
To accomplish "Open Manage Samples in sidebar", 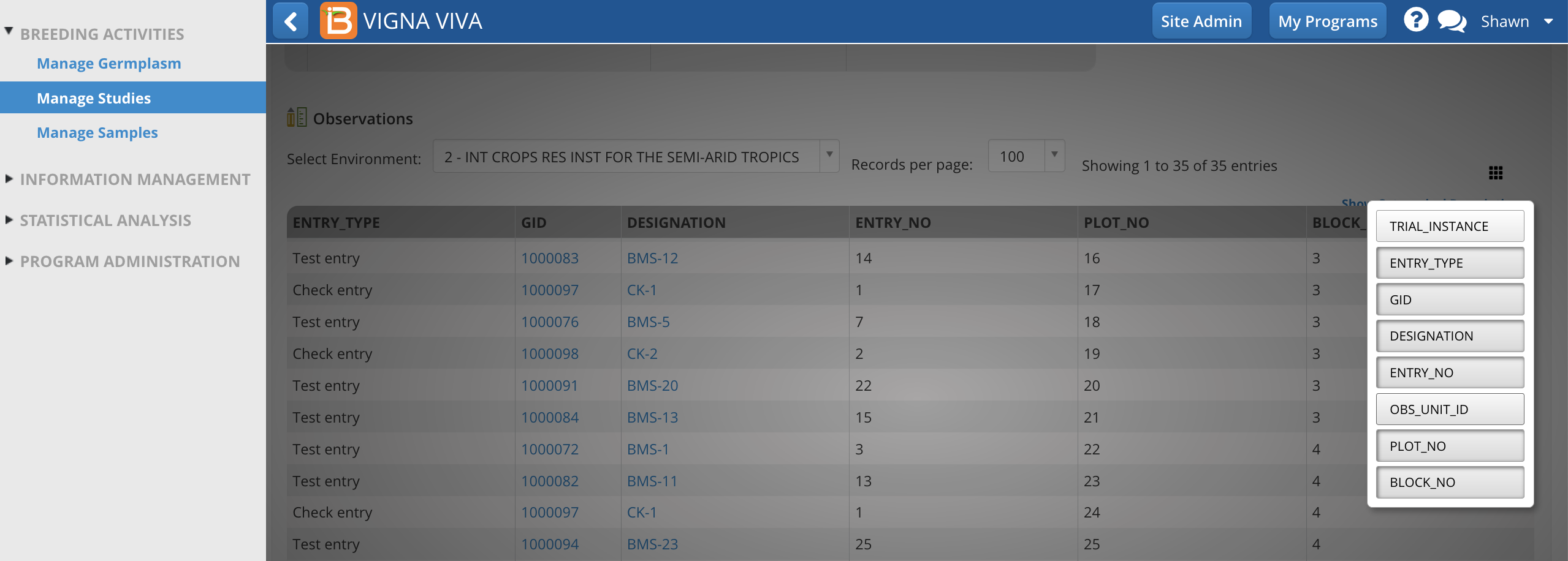I will pos(97,132).
